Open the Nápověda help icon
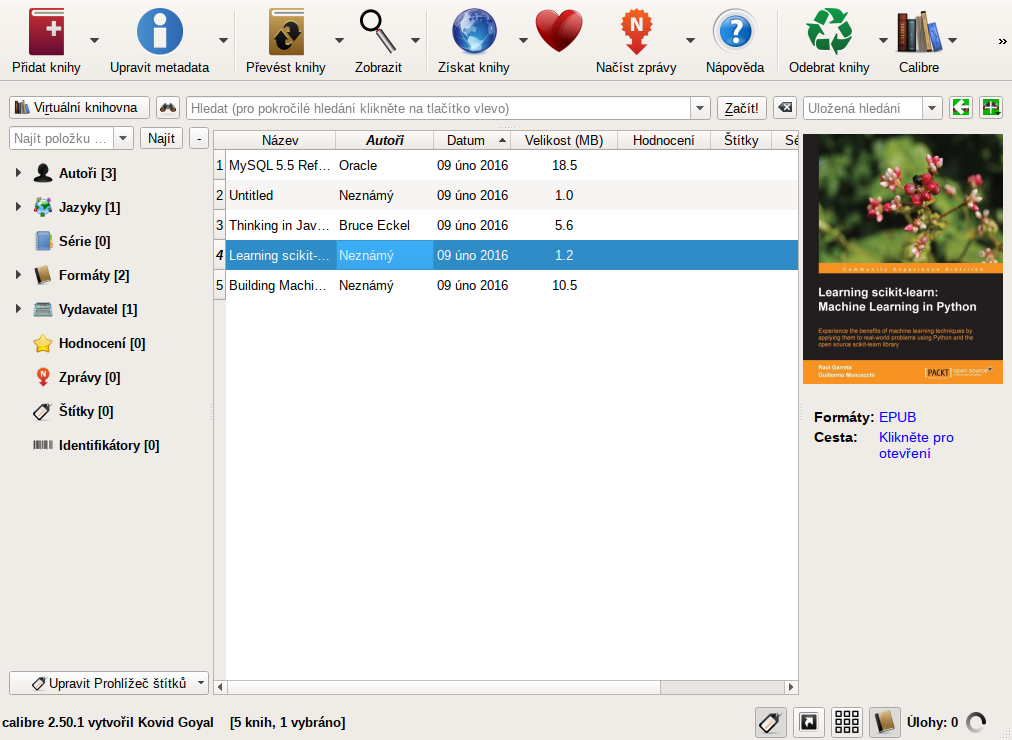Image resolution: width=1012 pixels, height=740 pixels. (x=735, y=31)
